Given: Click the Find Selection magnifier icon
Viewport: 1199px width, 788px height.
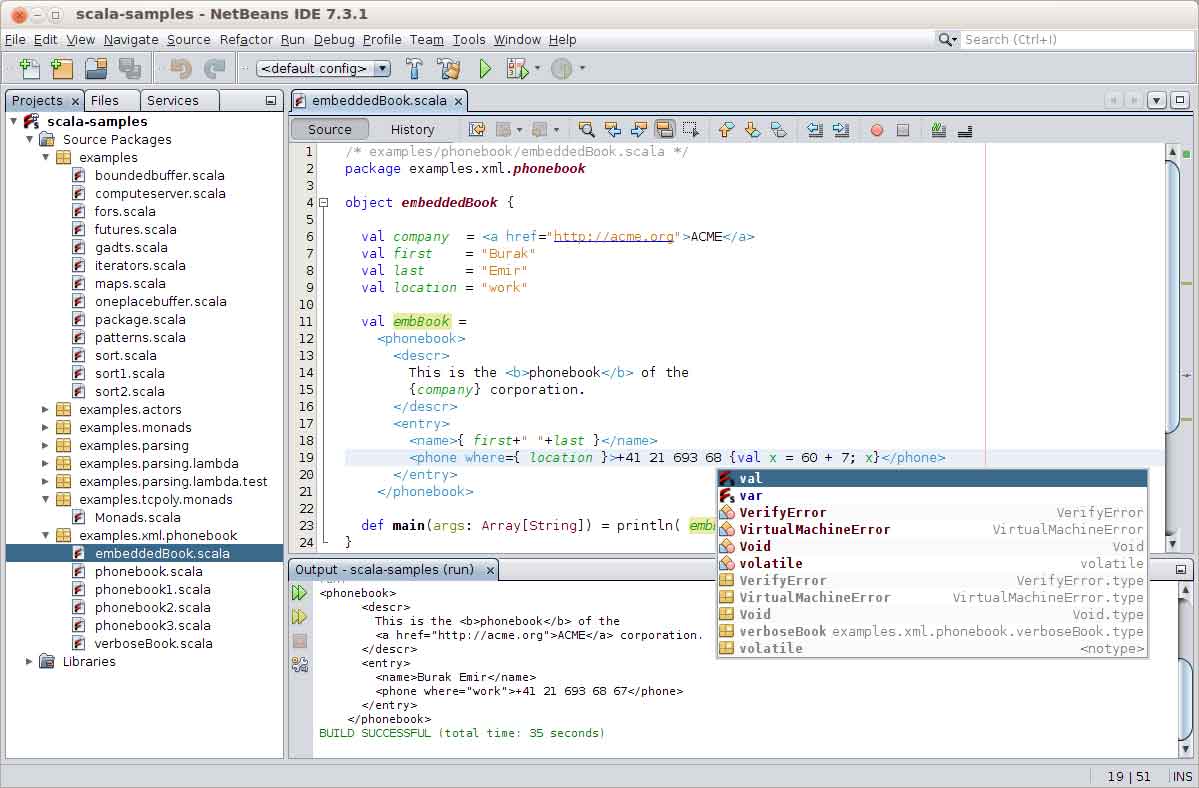Looking at the screenshot, I should [x=586, y=130].
